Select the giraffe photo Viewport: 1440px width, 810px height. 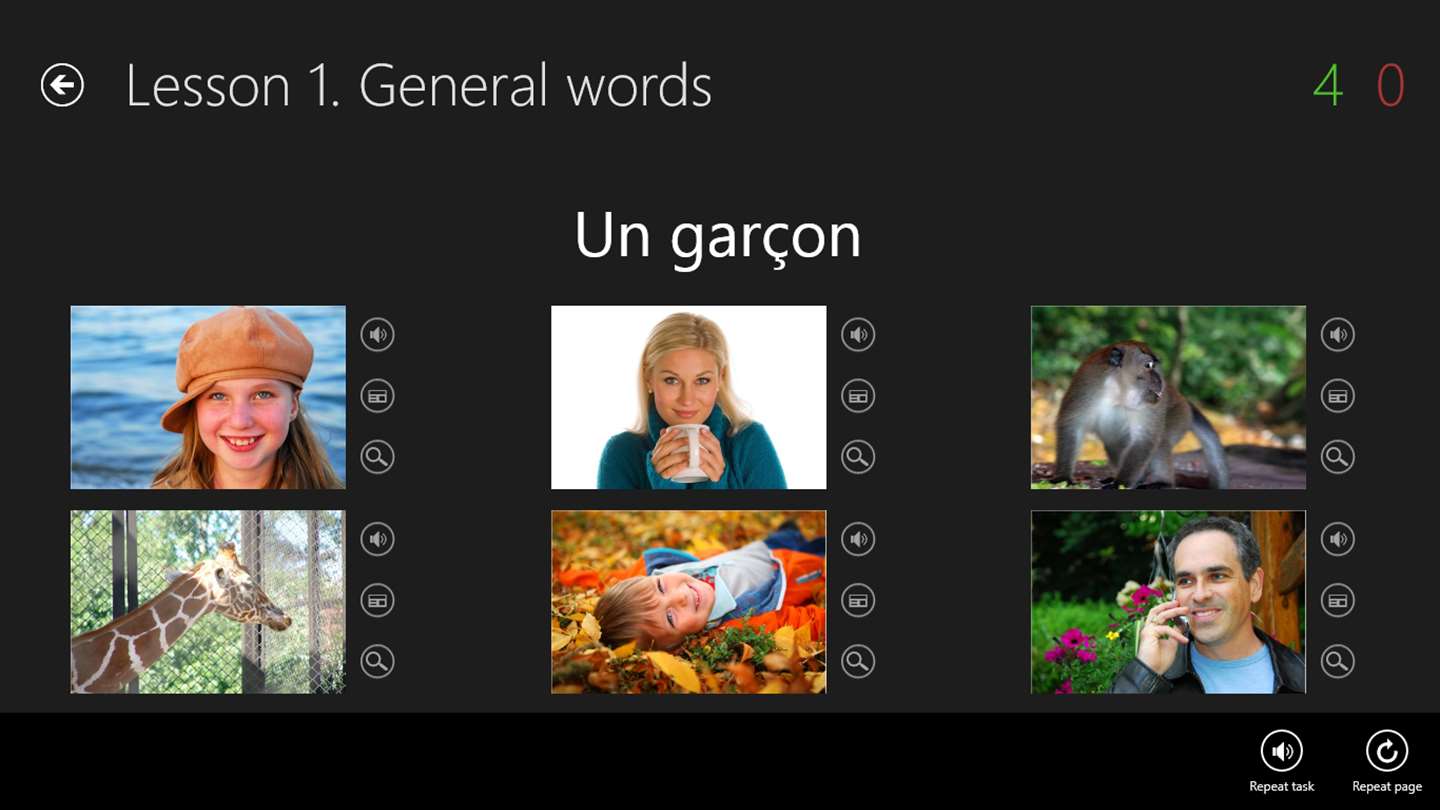point(208,602)
